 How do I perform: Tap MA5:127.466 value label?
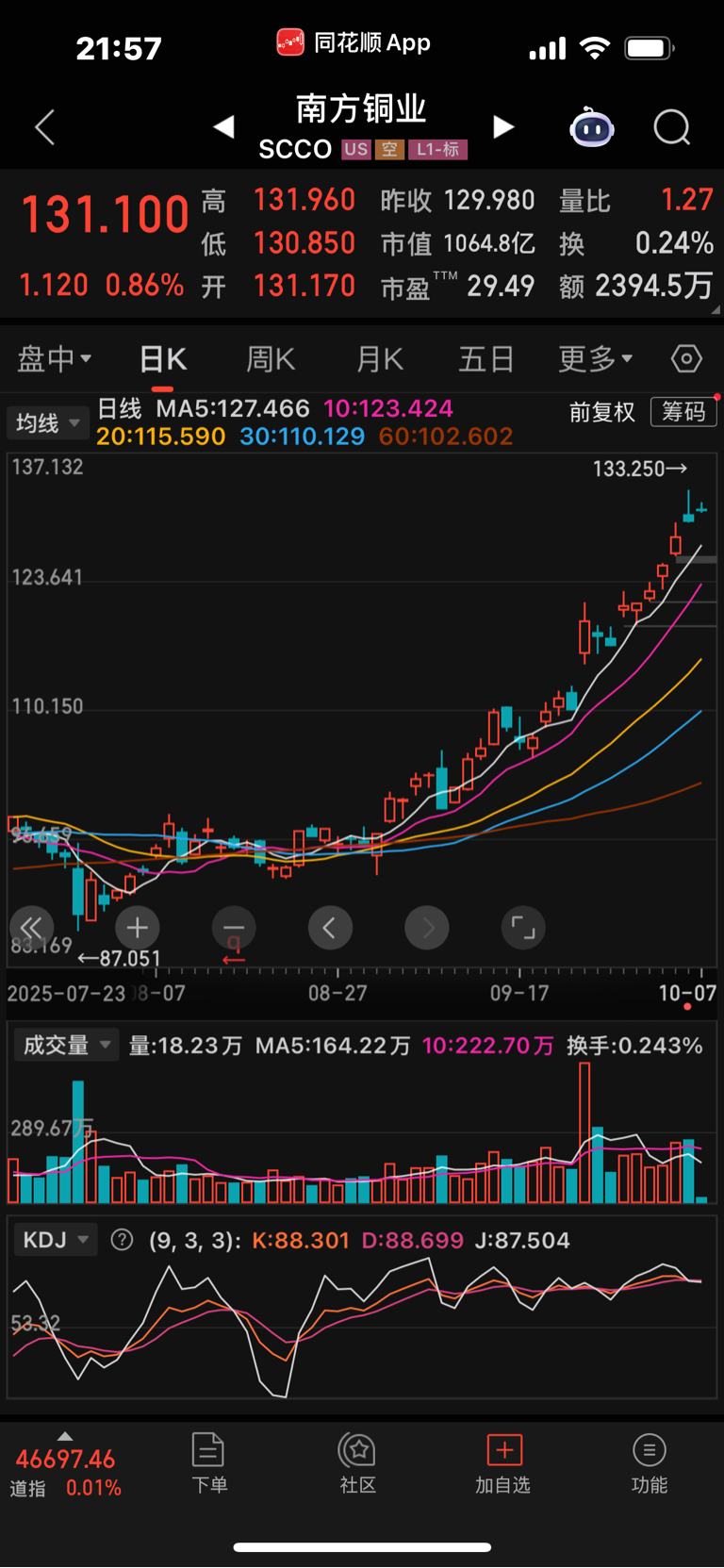click(233, 408)
